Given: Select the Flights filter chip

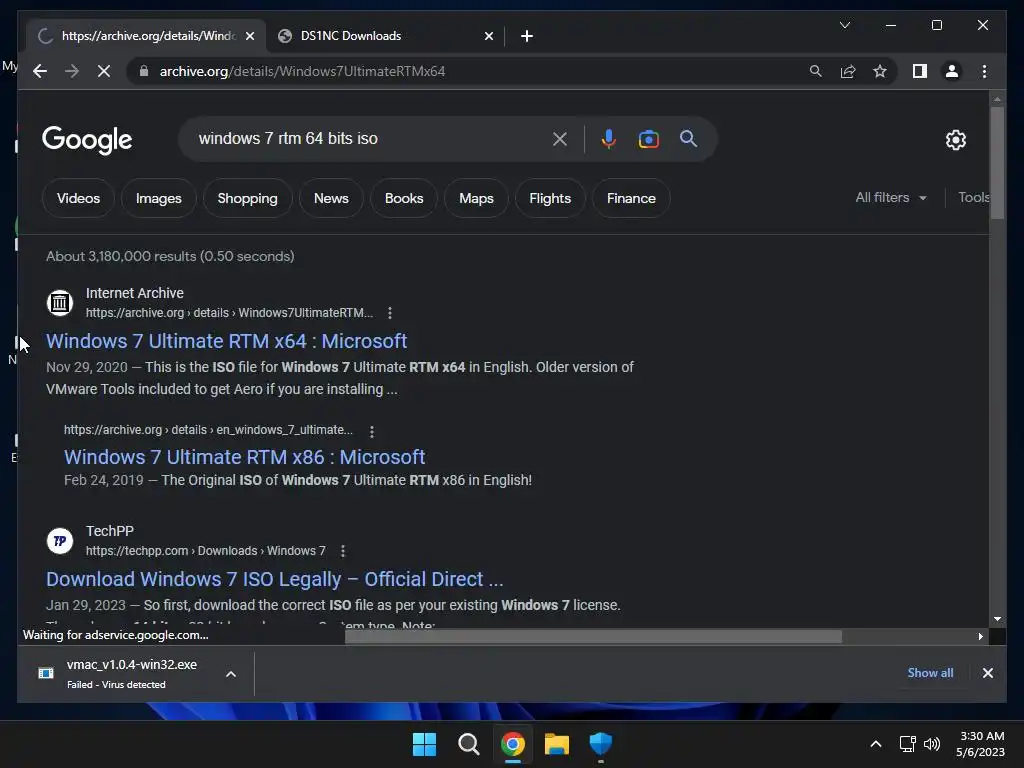Looking at the screenshot, I should click(x=550, y=198).
